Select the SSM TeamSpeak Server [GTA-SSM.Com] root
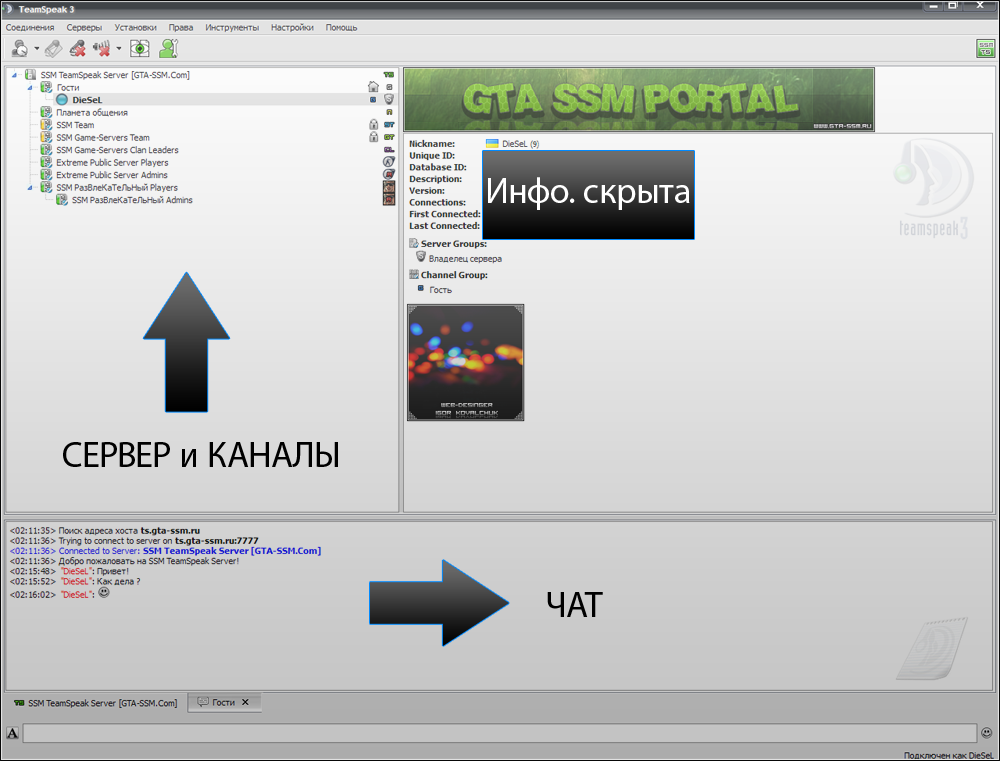Screen dimensions: 1000x761 [x=115, y=75]
